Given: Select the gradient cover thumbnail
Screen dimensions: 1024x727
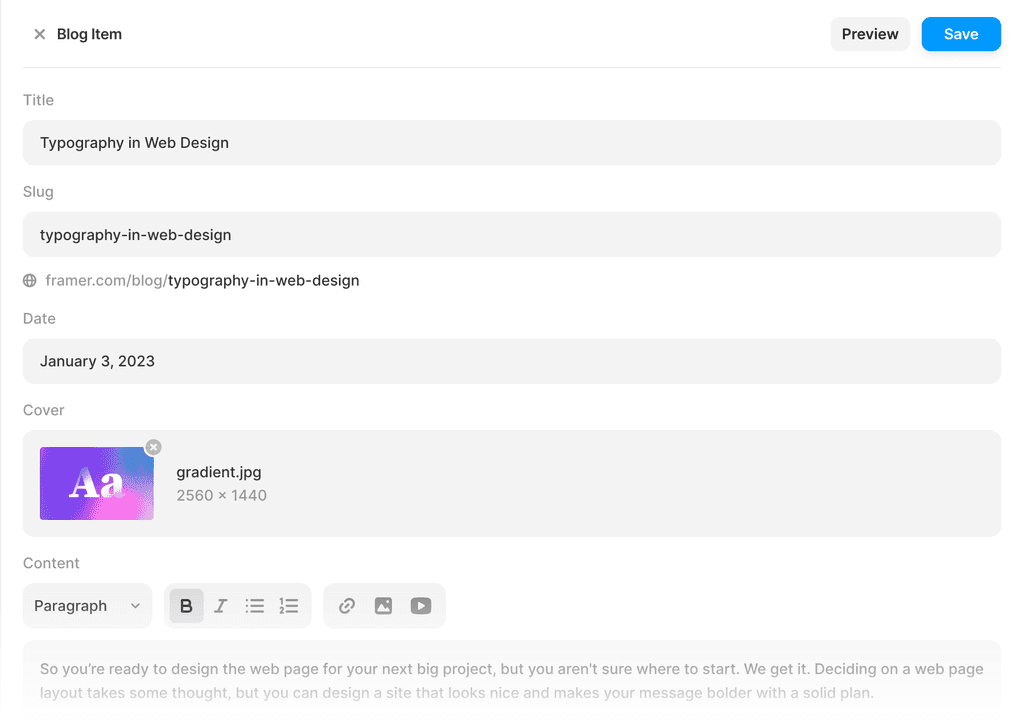Looking at the screenshot, I should click(x=96, y=484).
